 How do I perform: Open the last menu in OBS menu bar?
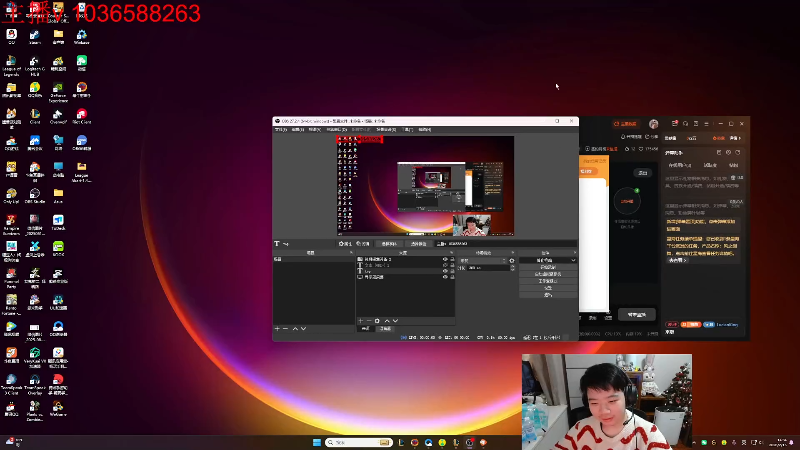click(424, 130)
